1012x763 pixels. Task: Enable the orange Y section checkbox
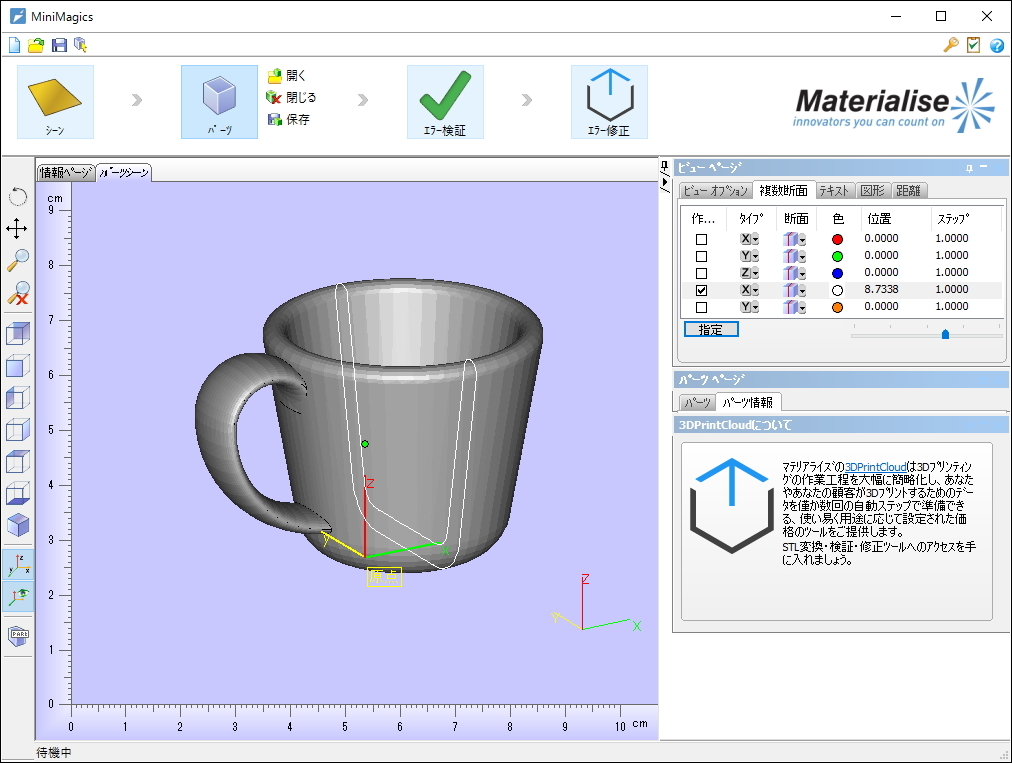702,307
